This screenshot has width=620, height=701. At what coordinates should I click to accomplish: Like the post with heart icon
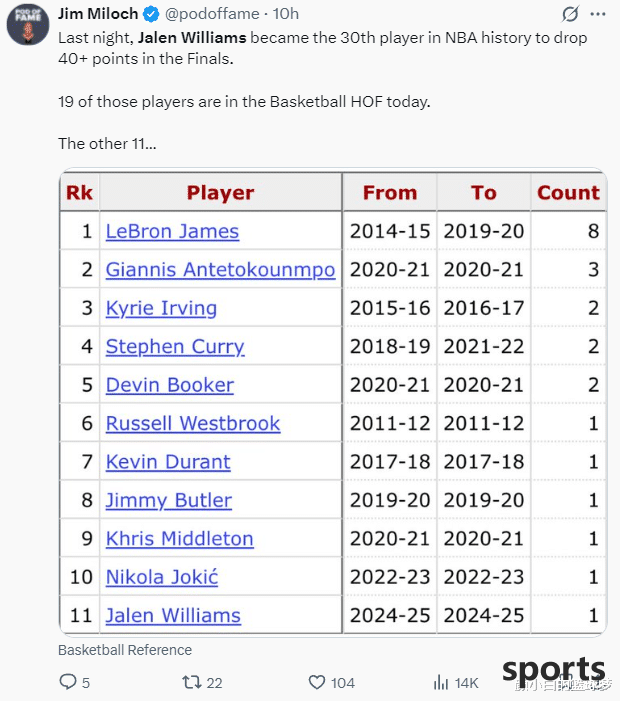tap(317, 682)
